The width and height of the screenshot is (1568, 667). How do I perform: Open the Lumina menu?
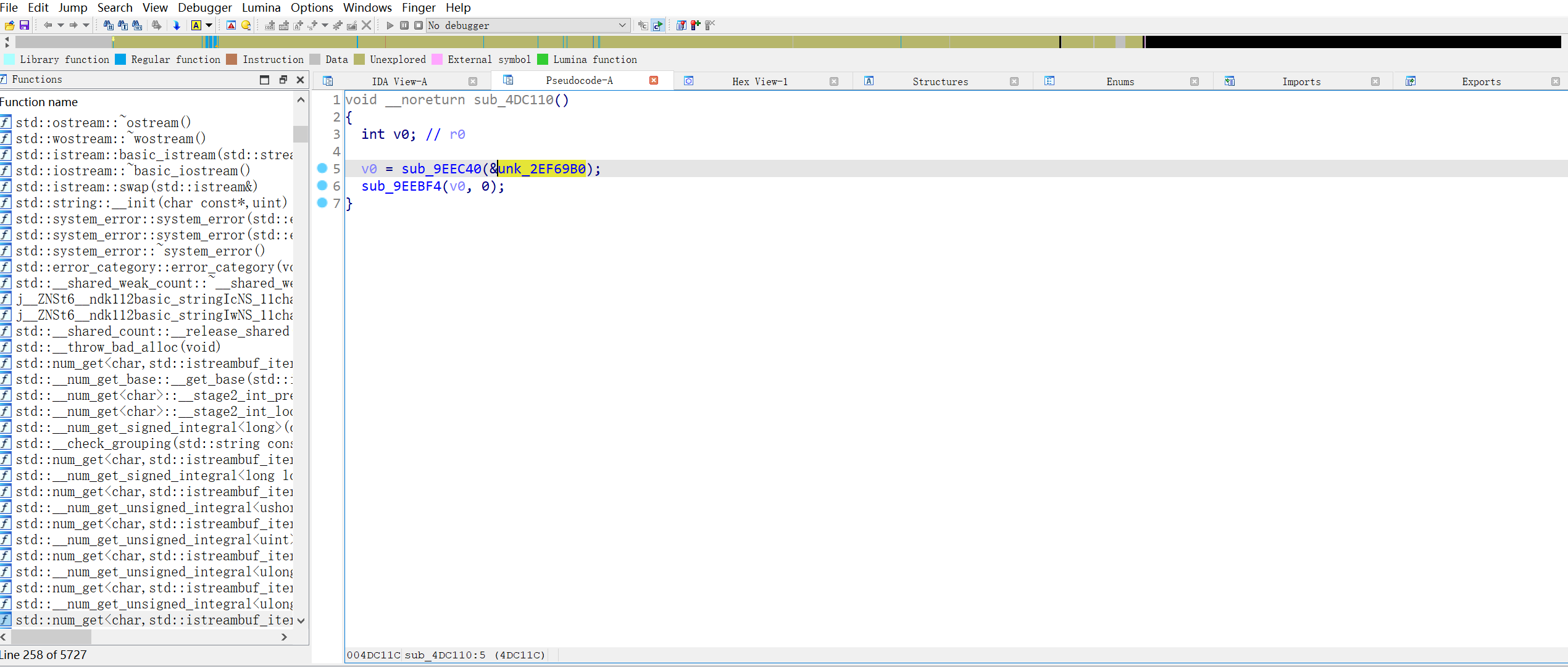click(x=261, y=7)
